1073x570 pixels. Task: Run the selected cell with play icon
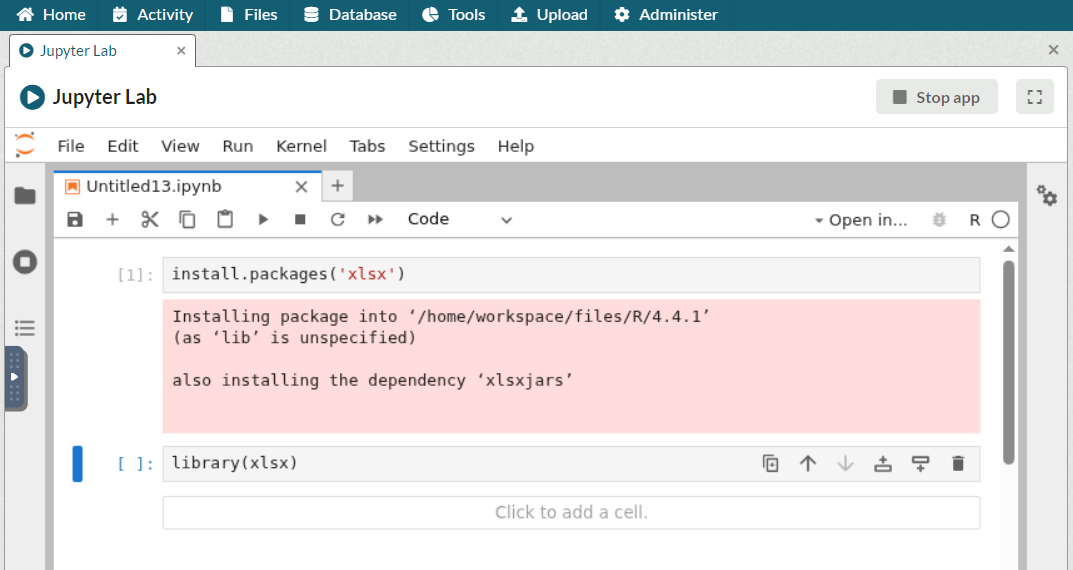263,219
